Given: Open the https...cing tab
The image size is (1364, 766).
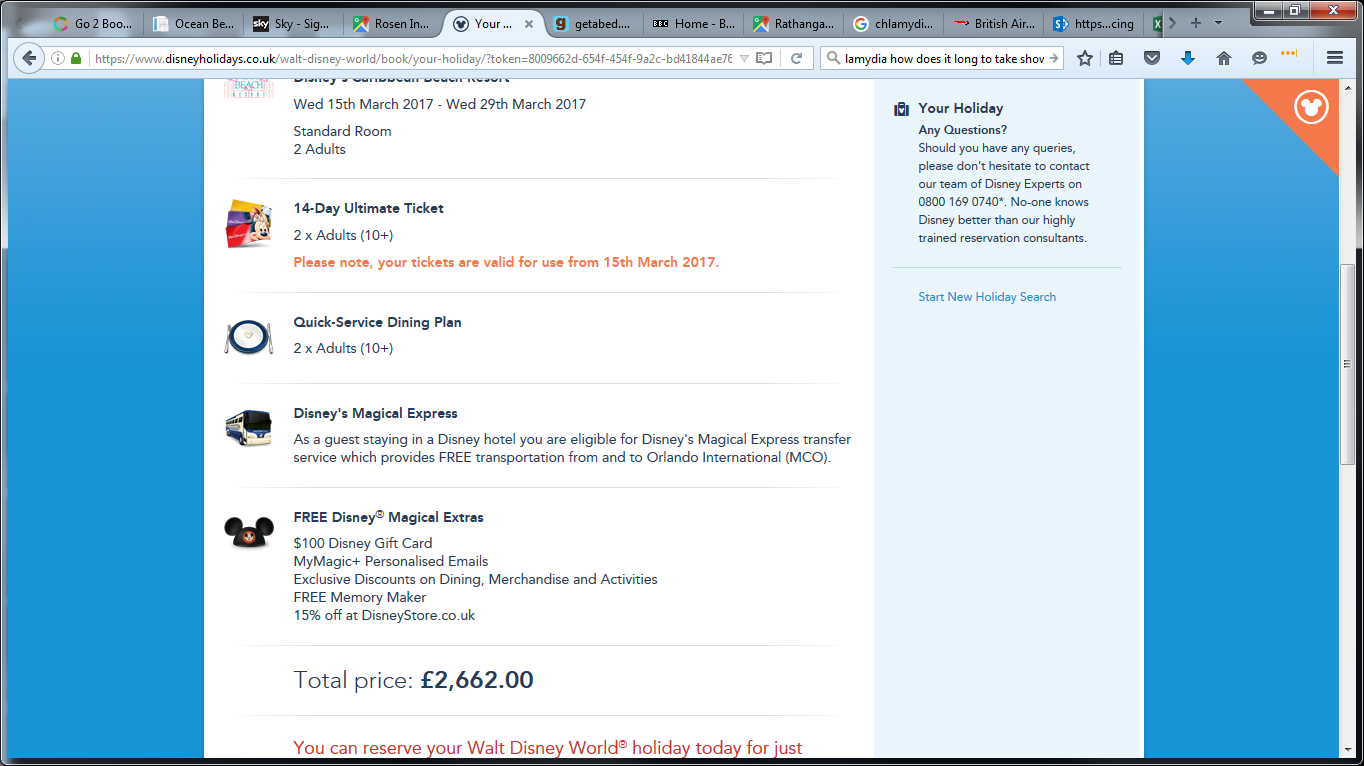Looking at the screenshot, I should coord(1093,23).
